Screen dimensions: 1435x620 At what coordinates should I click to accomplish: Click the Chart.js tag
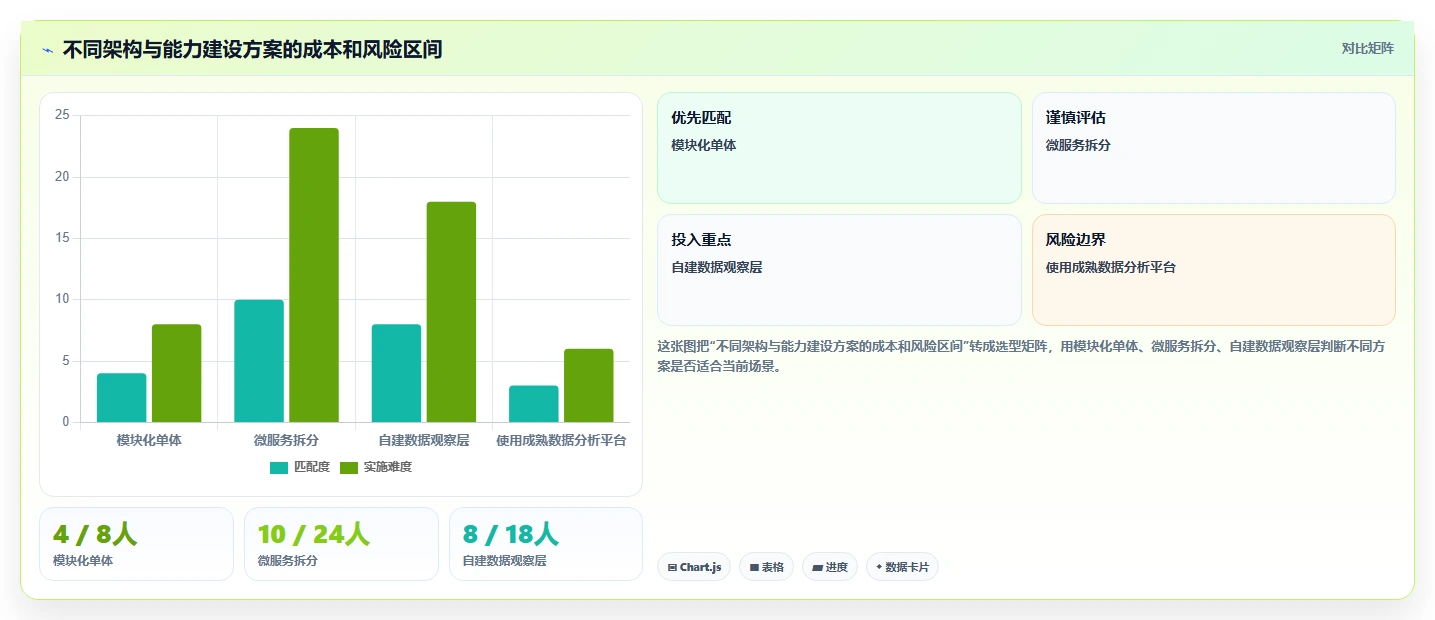point(694,567)
